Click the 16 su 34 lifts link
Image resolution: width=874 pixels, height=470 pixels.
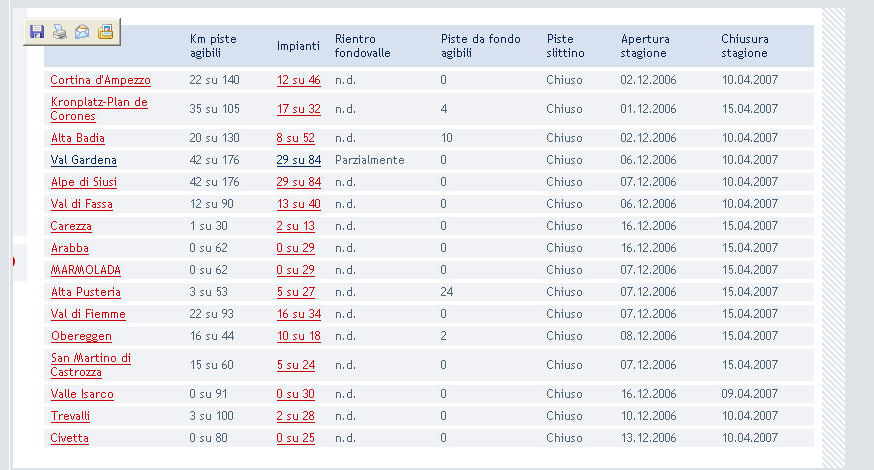point(299,314)
